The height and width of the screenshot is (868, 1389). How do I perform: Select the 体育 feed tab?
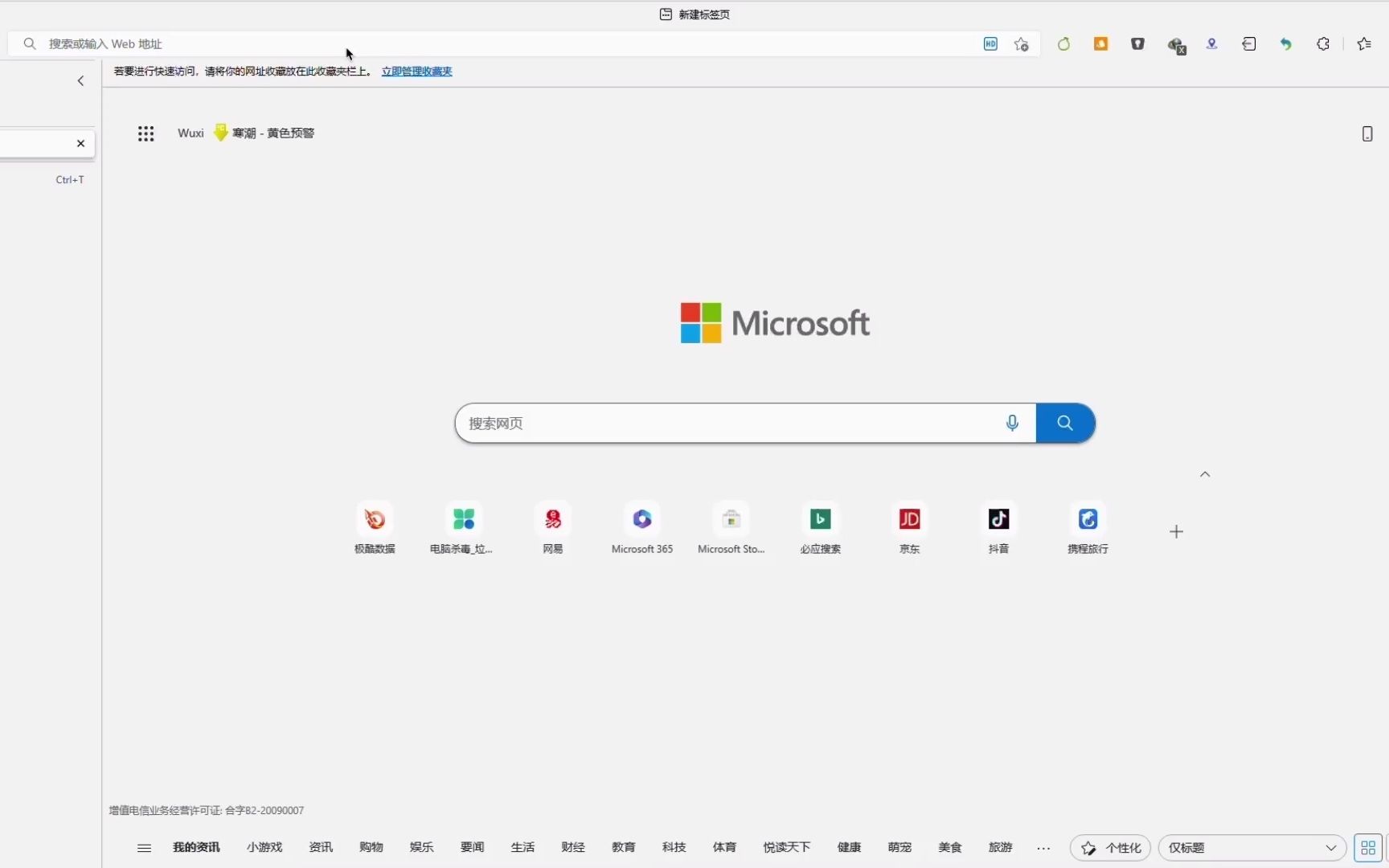click(x=725, y=847)
